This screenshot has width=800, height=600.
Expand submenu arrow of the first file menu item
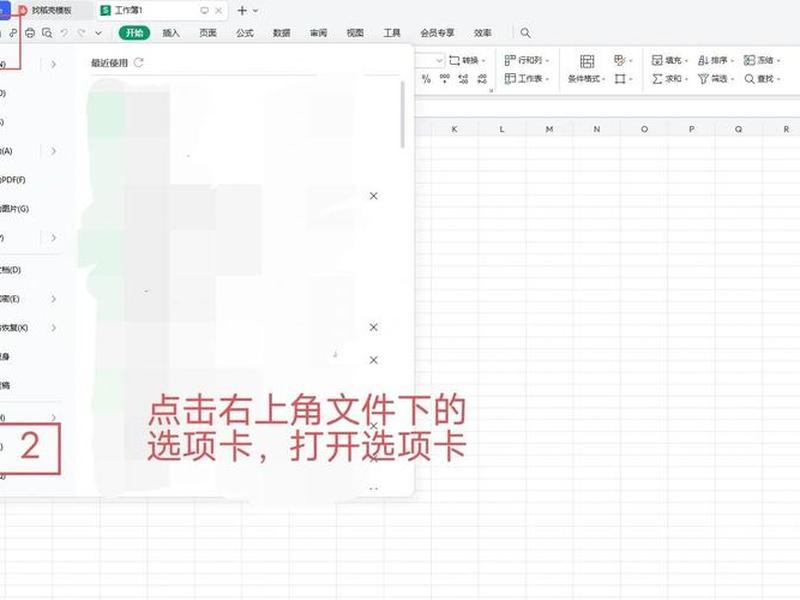[x=53, y=64]
